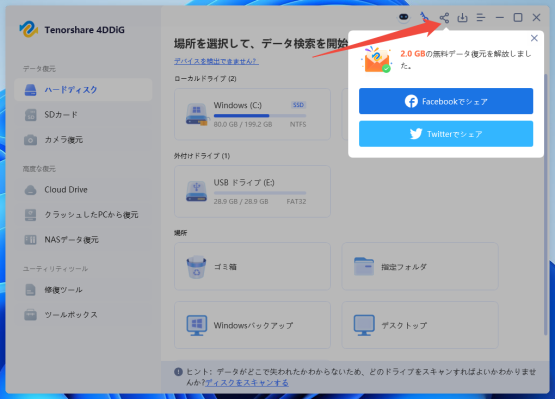Share on Twitter button
Viewport: 555px width, 399px height.
pyautogui.click(x=446, y=134)
